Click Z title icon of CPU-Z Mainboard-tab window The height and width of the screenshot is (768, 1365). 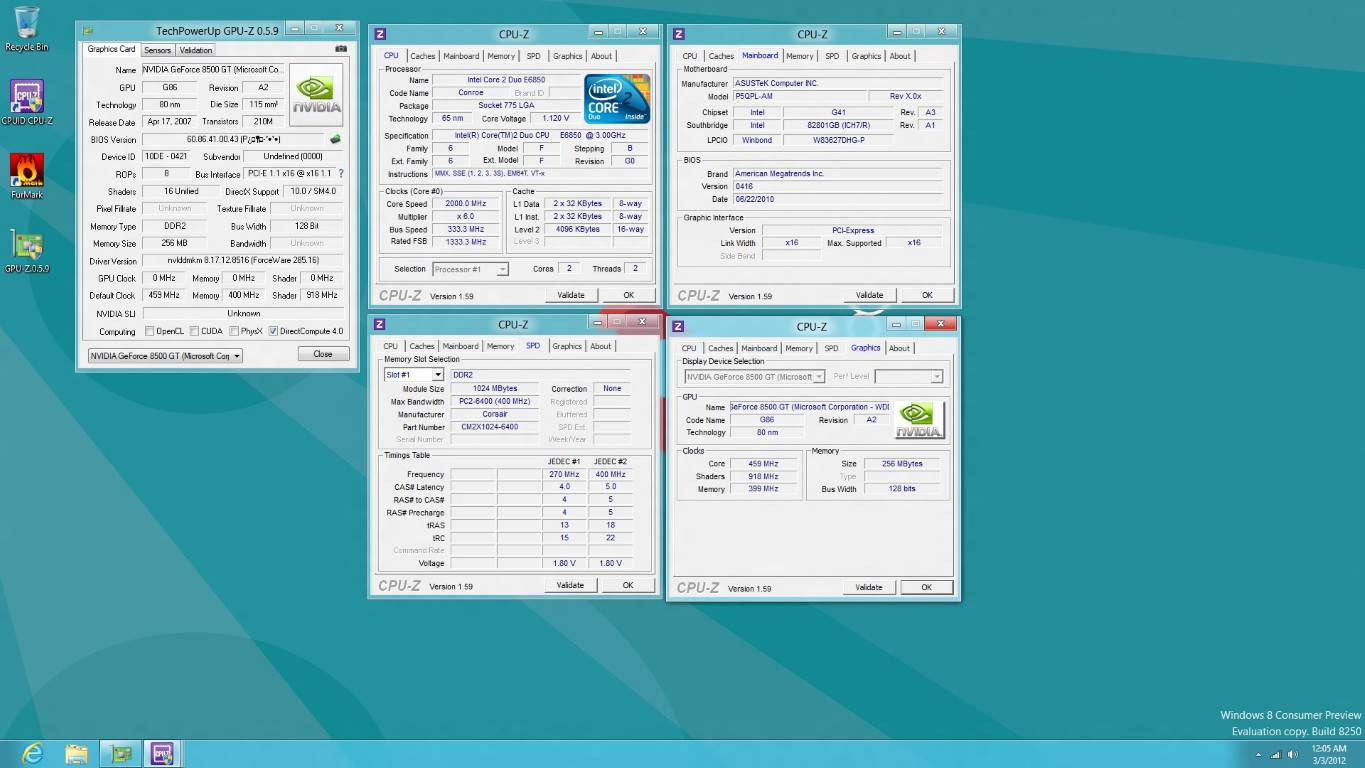679,33
